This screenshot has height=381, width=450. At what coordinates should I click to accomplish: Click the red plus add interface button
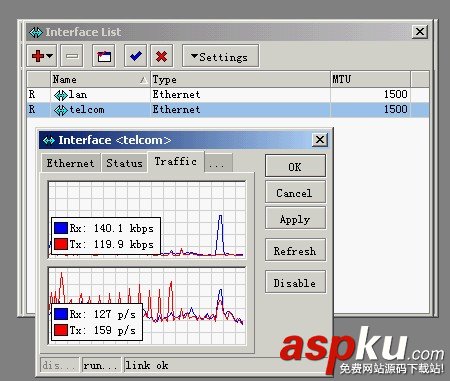tap(42, 56)
